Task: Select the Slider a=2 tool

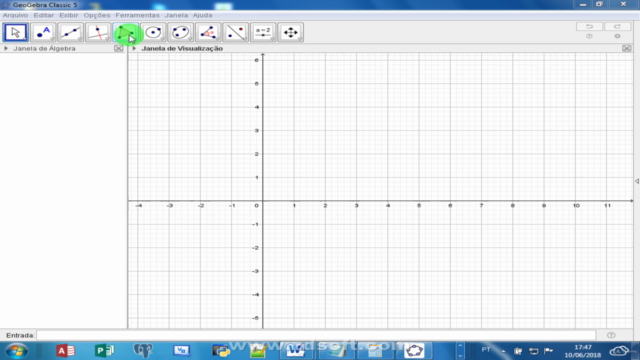Action: click(263, 32)
